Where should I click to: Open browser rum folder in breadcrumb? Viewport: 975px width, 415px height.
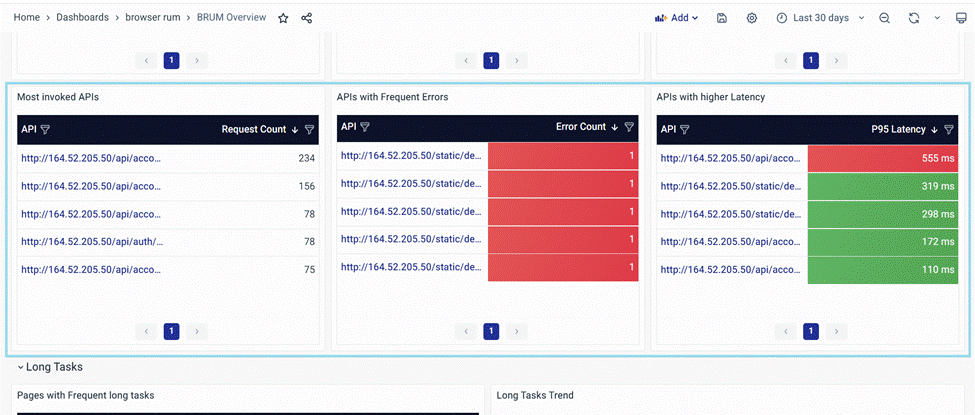[155, 18]
